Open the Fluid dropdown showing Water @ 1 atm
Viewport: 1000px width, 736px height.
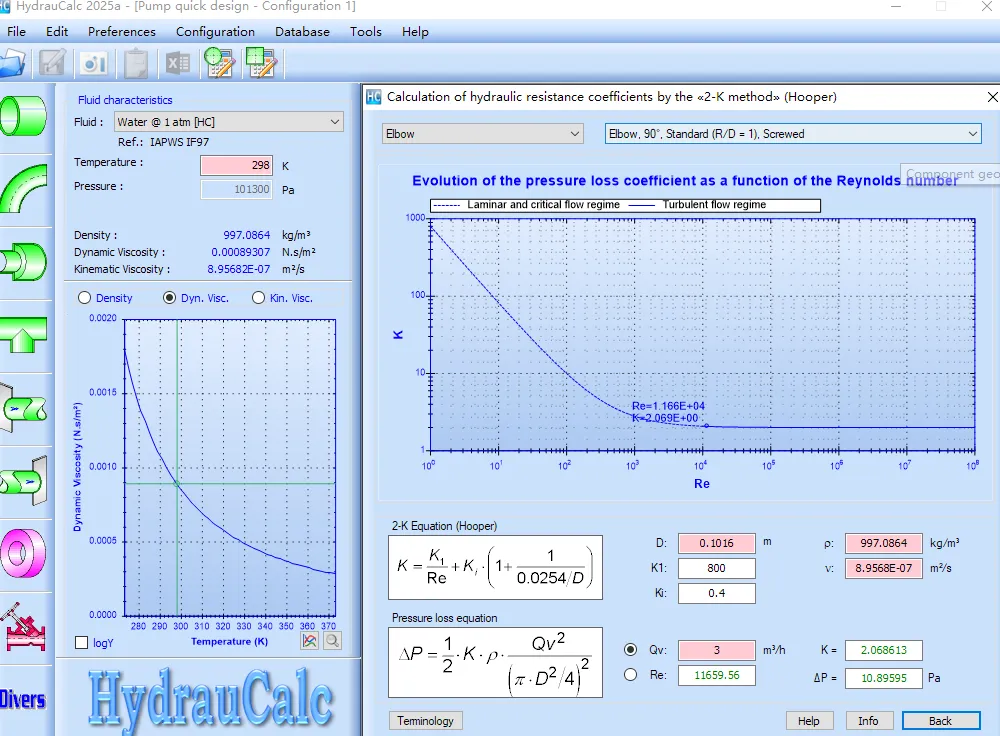pos(229,122)
